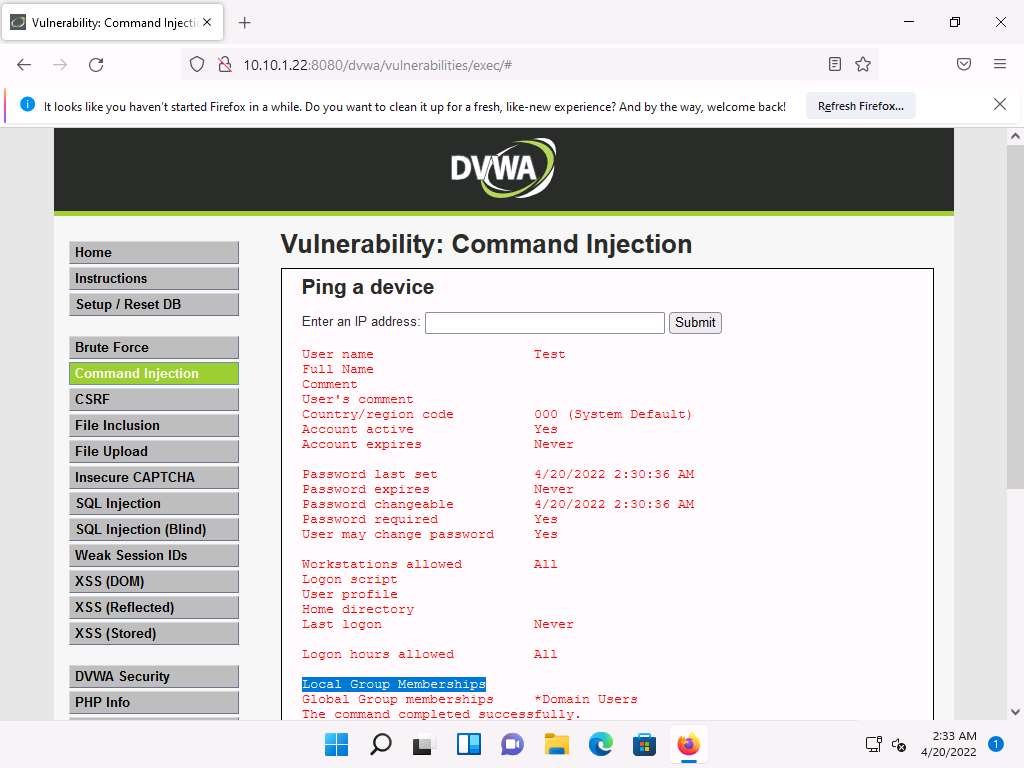The height and width of the screenshot is (768, 1024).
Task: Bookmark this page with the star icon
Action: coord(863,64)
